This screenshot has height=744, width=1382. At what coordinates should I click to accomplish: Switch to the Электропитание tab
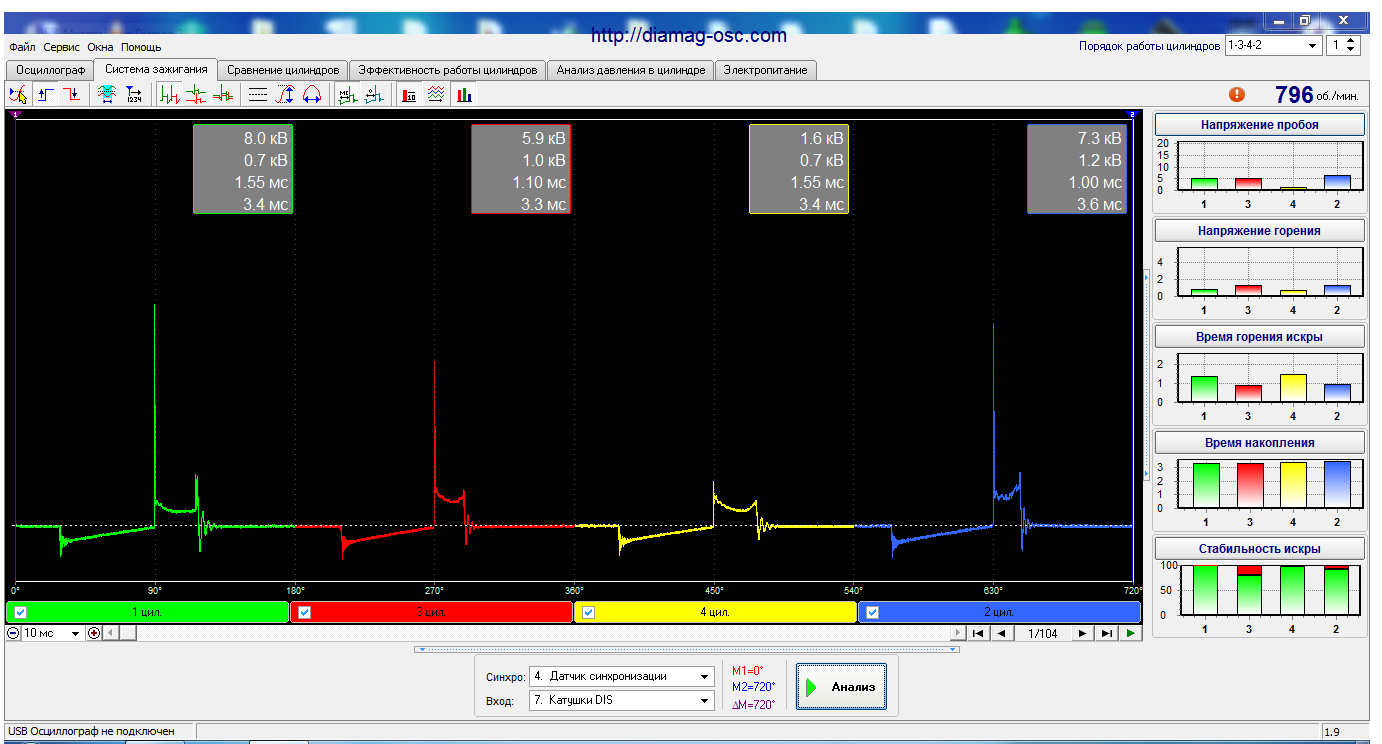(x=766, y=70)
